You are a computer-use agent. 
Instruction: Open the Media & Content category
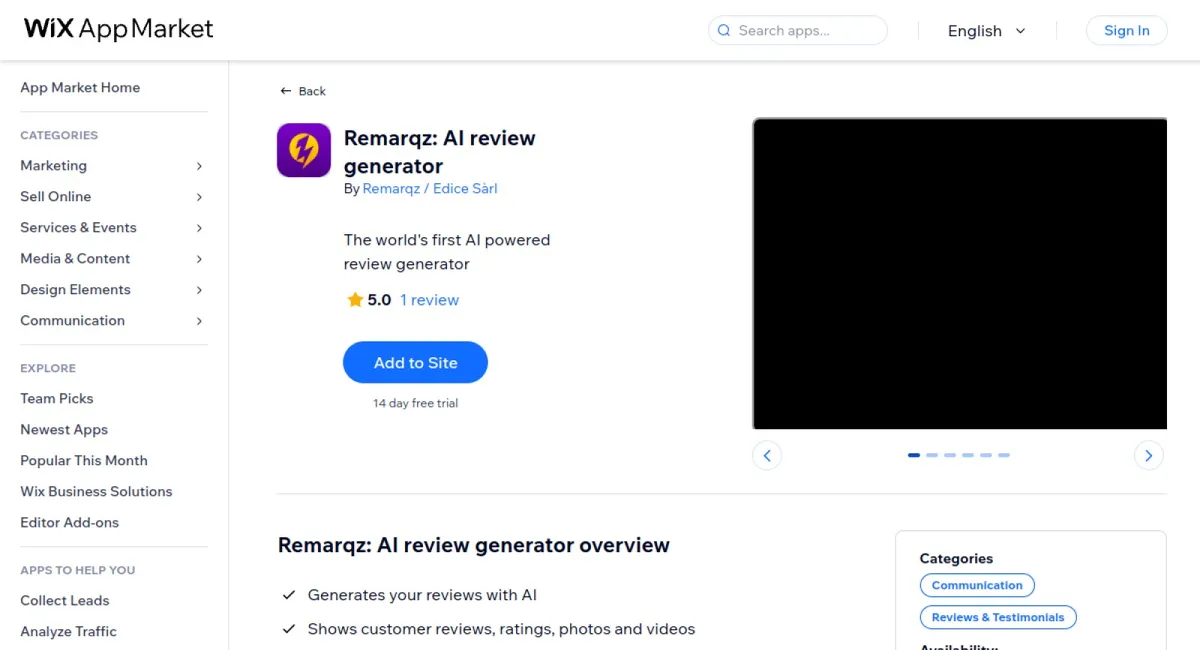75,258
